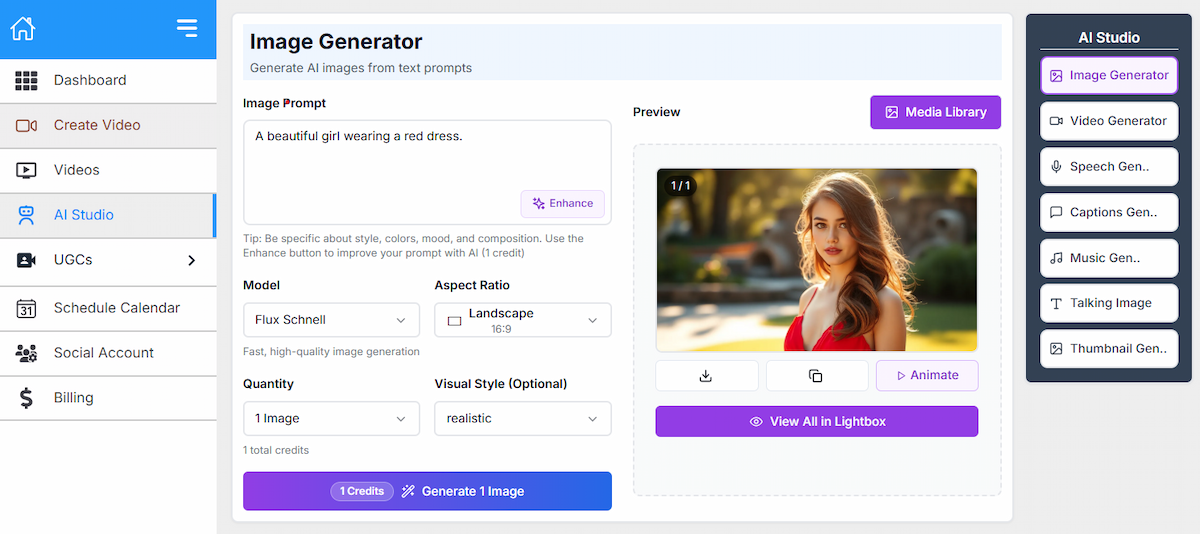
Task: Select AI Studio in the sidebar
Action: pyautogui.click(x=108, y=215)
